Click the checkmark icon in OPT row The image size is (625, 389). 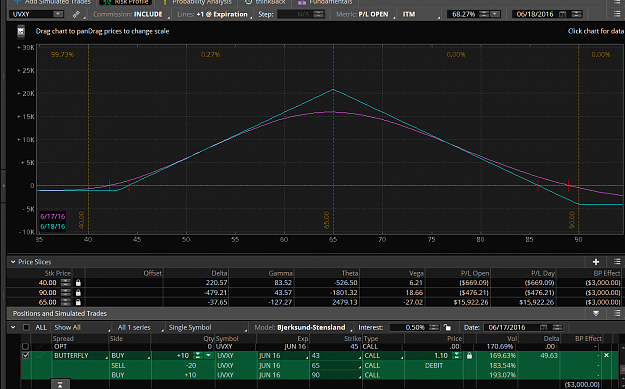(41, 346)
